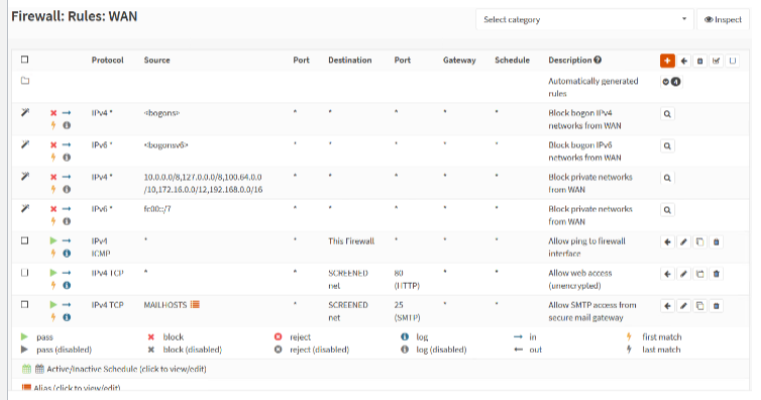Select the Allow SMTP access rule checkbox
761x400 pixels.
pos(25,304)
